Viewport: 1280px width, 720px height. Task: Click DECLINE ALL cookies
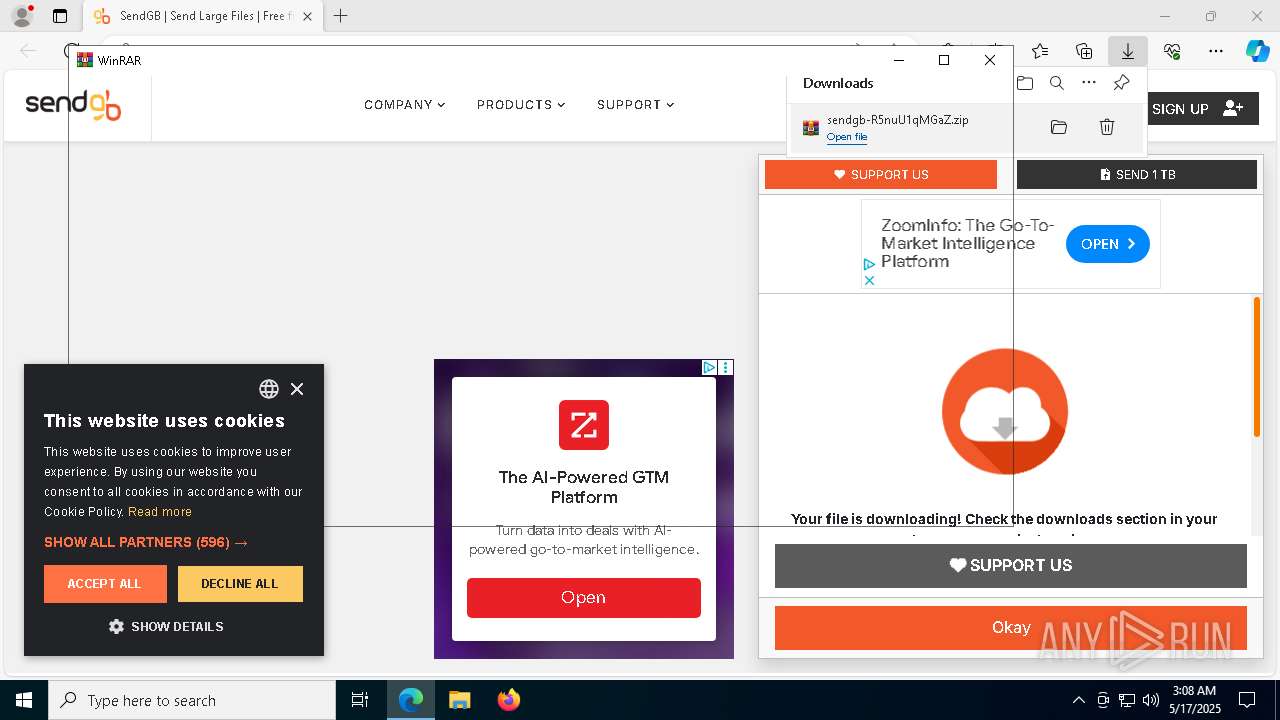240,584
